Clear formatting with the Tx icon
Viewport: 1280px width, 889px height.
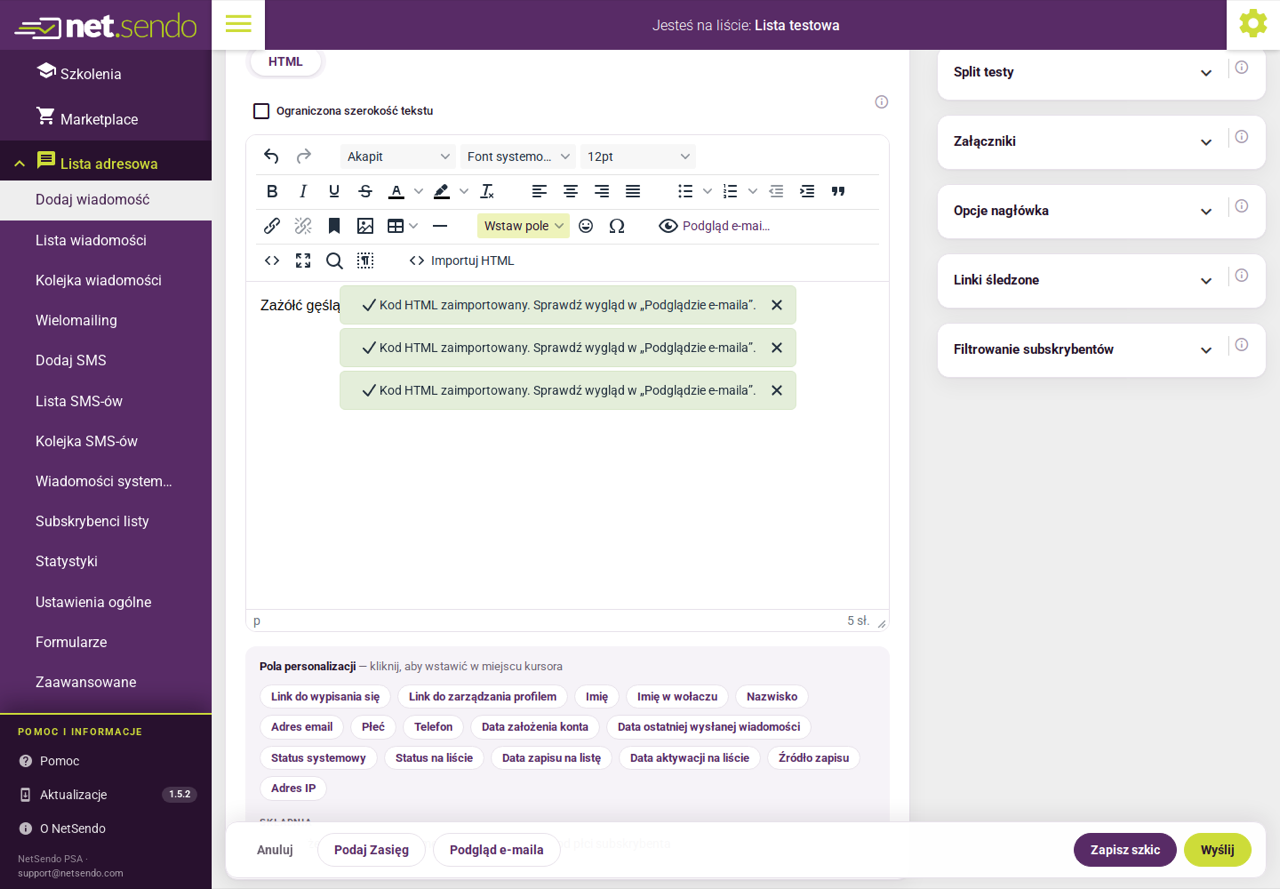click(487, 191)
